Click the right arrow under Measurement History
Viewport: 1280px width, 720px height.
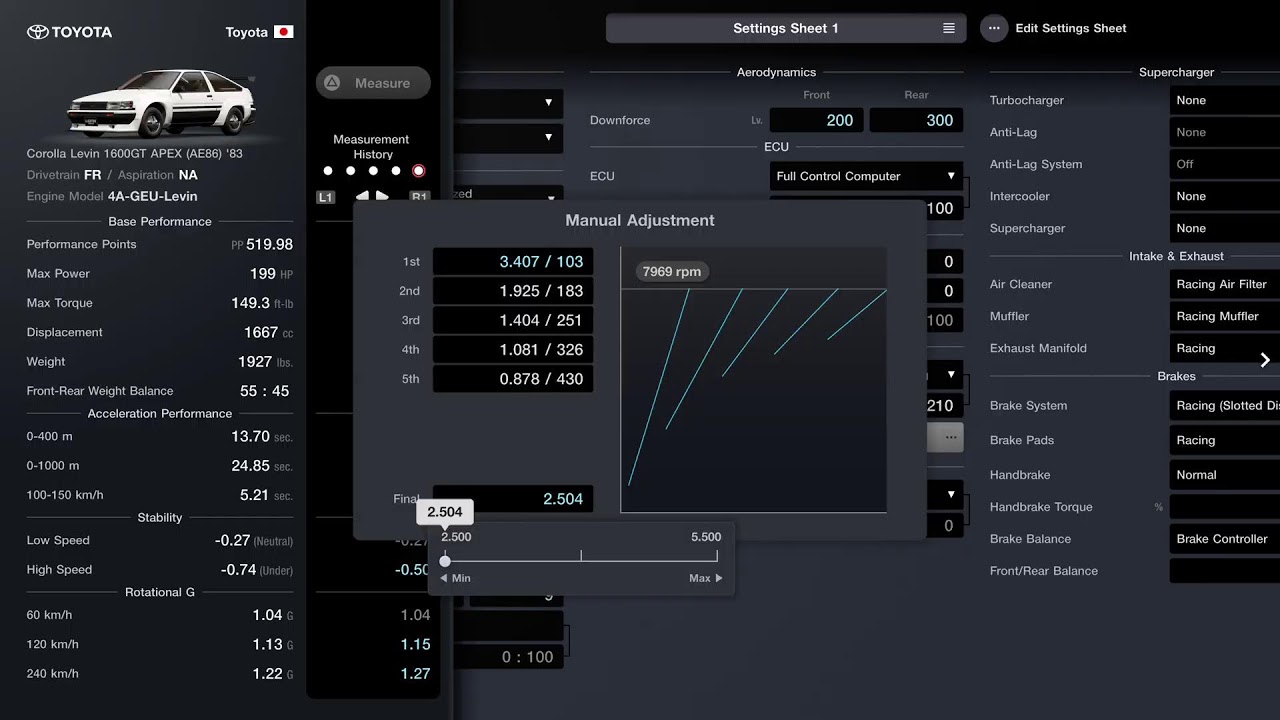coord(383,196)
